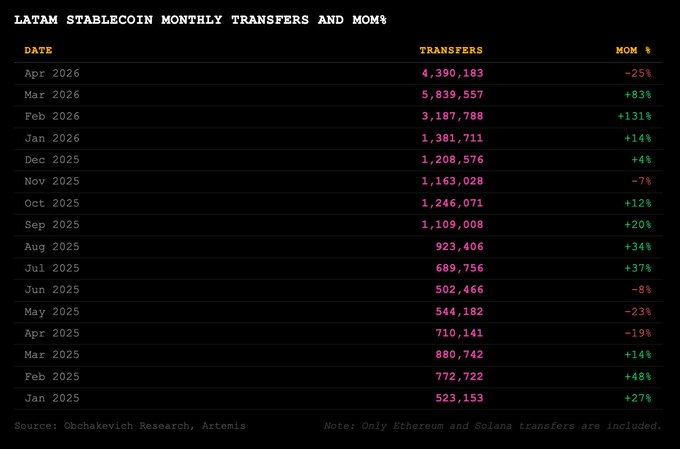
Task: Select the +83% change value
Action: point(638,95)
